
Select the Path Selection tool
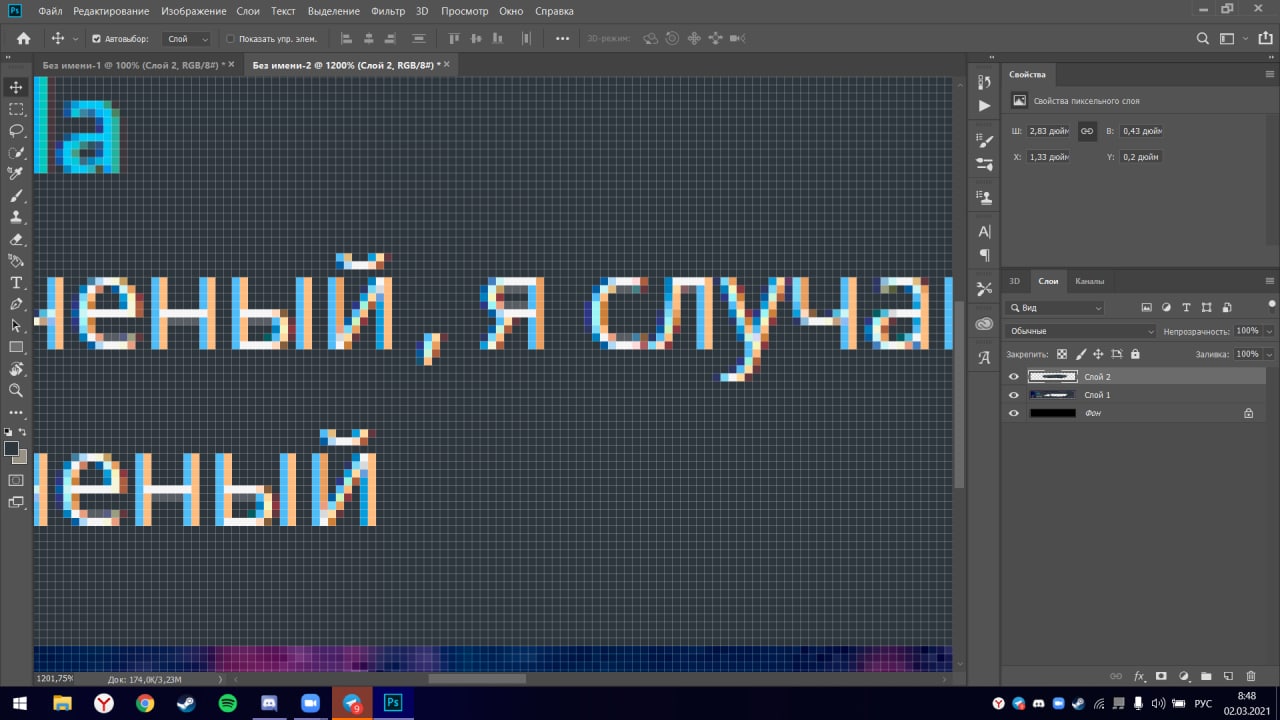[16, 326]
